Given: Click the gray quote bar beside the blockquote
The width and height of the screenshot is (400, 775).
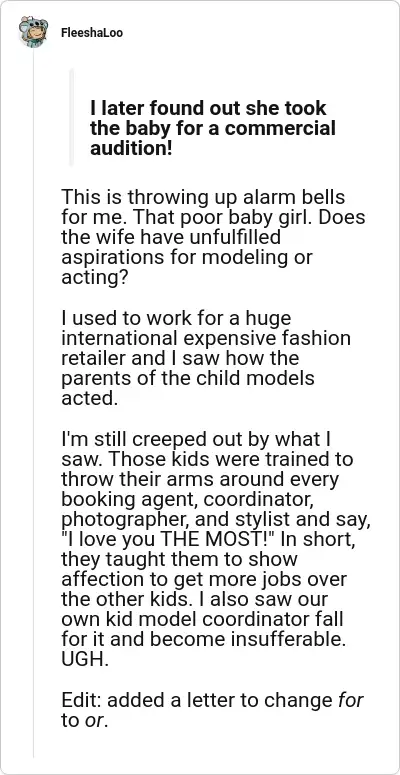Looking at the screenshot, I should click(72, 117).
